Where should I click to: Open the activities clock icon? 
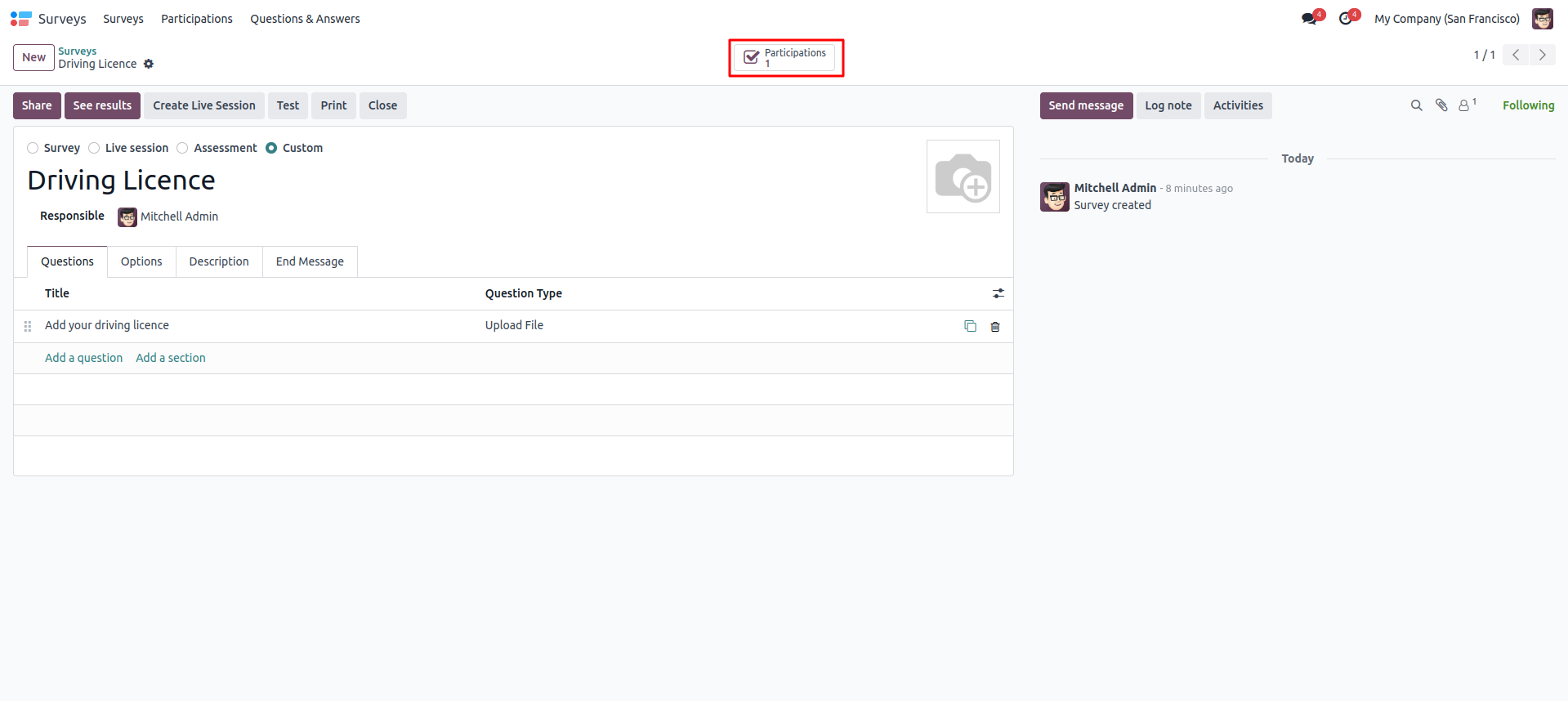(x=1346, y=19)
